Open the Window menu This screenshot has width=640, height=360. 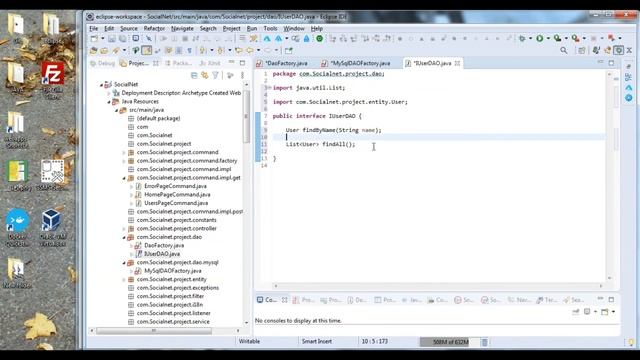click(294, 29)
